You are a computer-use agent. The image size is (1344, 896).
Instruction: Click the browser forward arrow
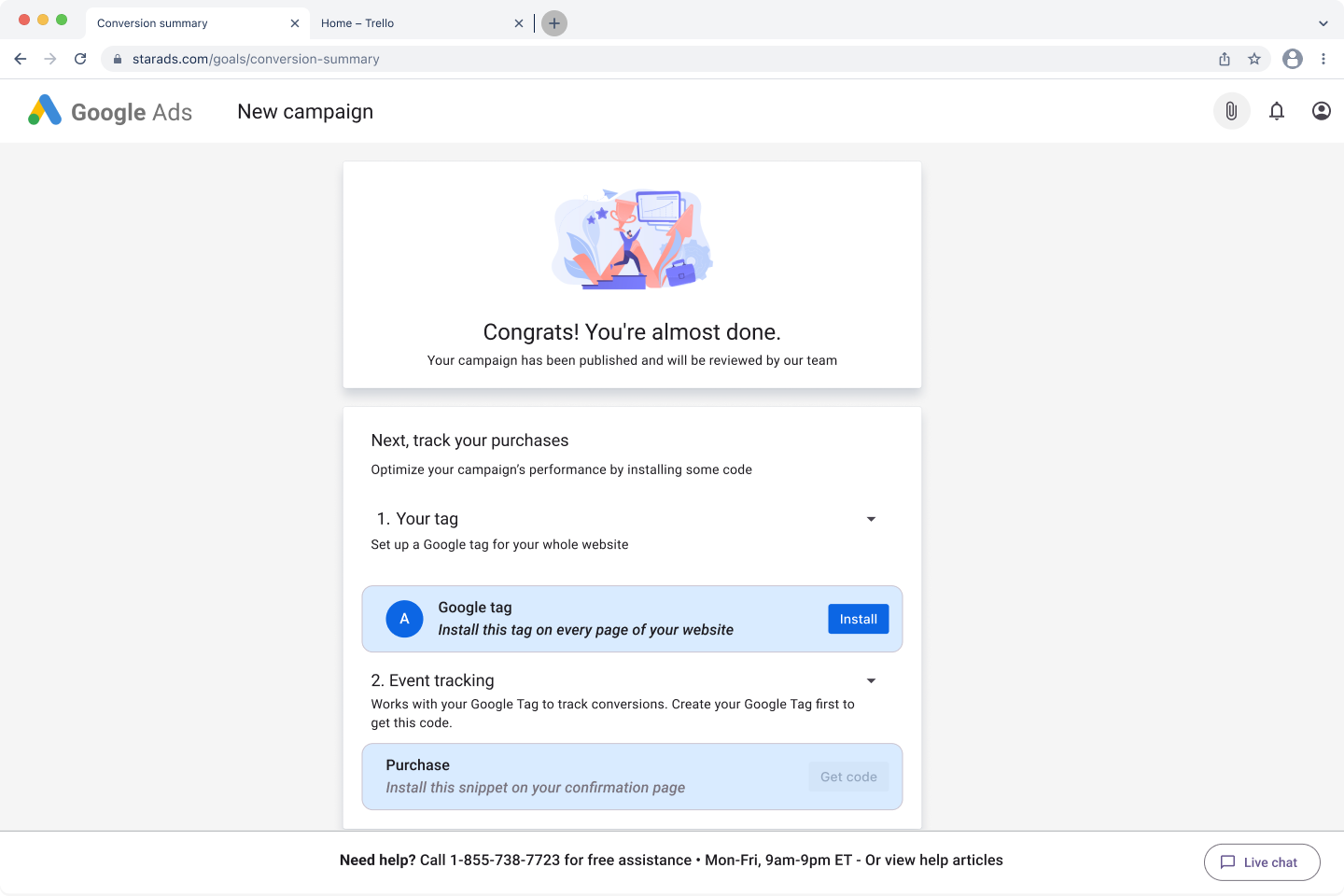[x=50, y=59]
